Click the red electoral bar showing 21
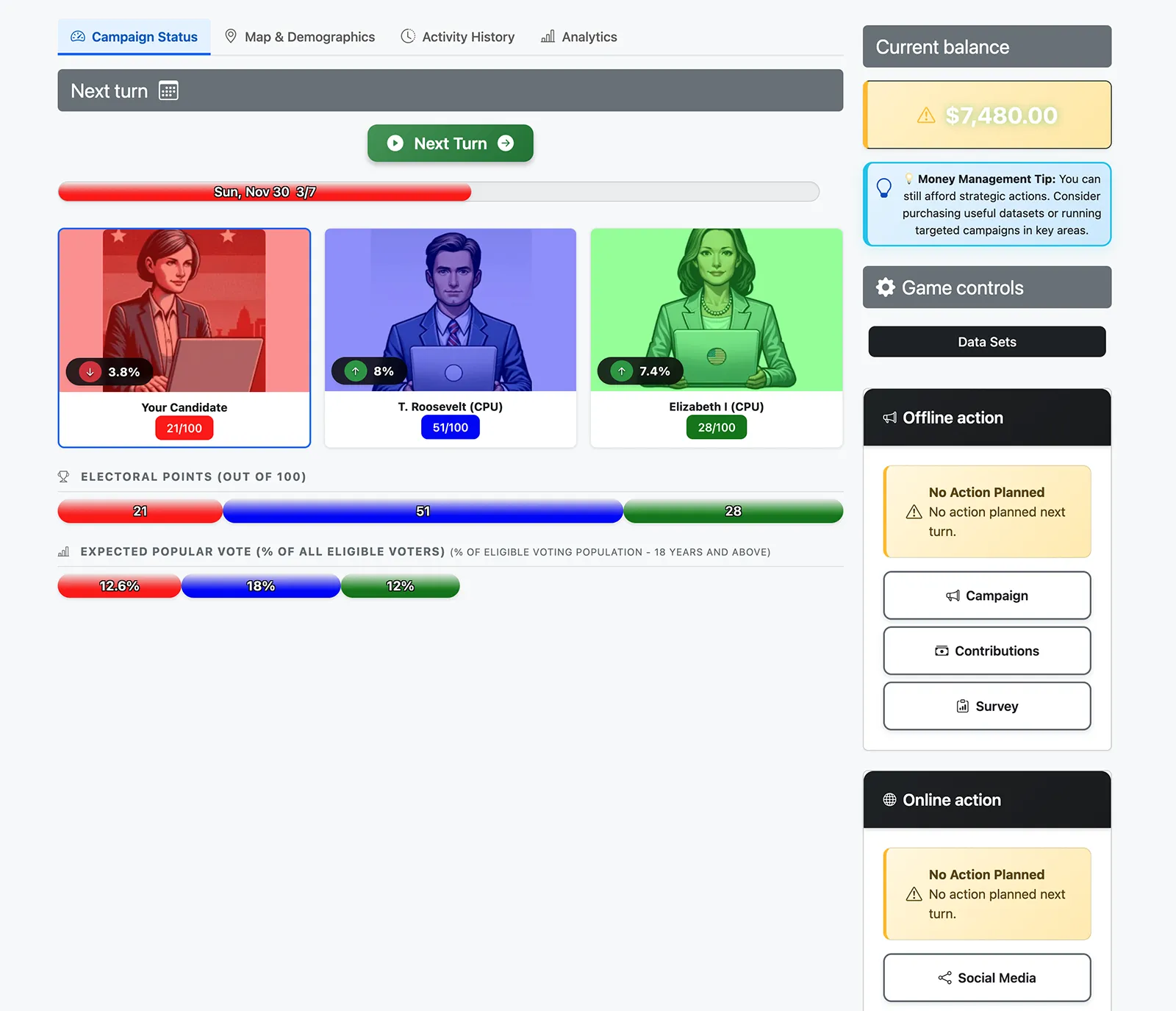Viewport: 1176px width, 1011px height. [x=140, y=511]
